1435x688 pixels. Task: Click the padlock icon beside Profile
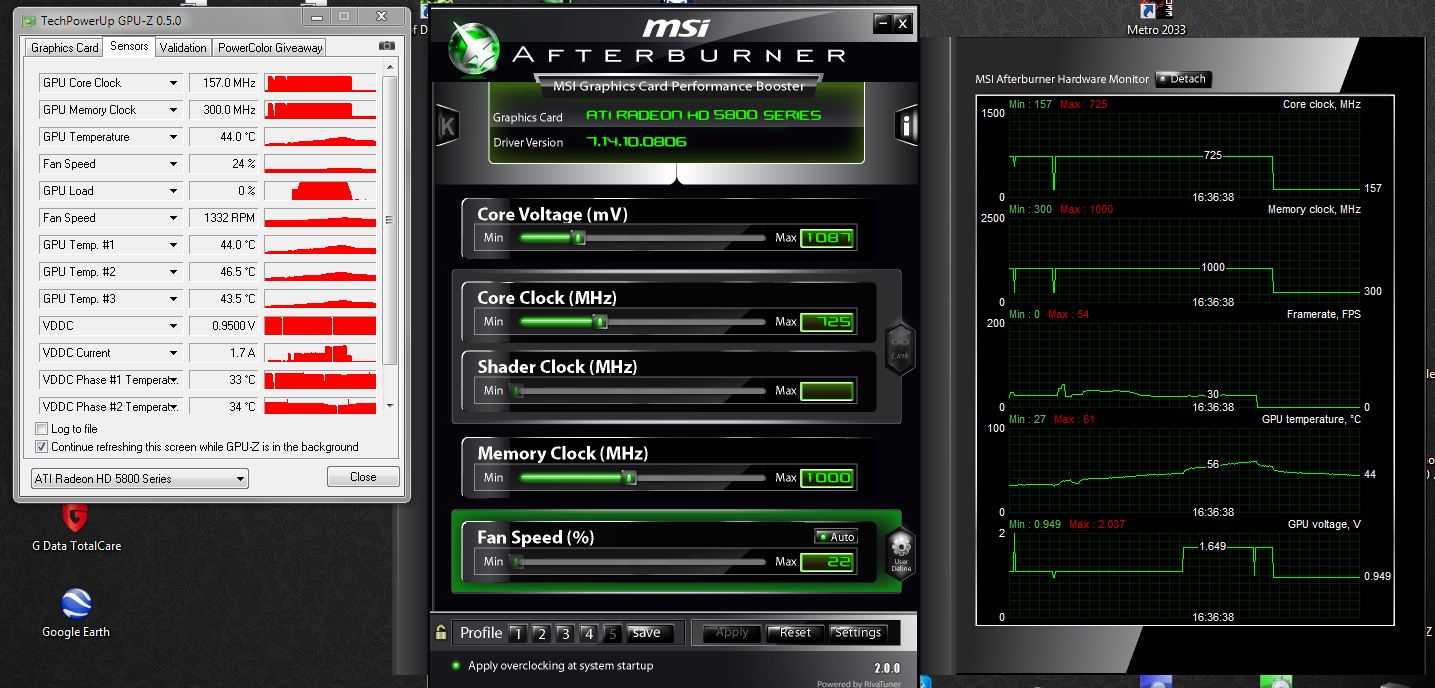pos(441,632)
